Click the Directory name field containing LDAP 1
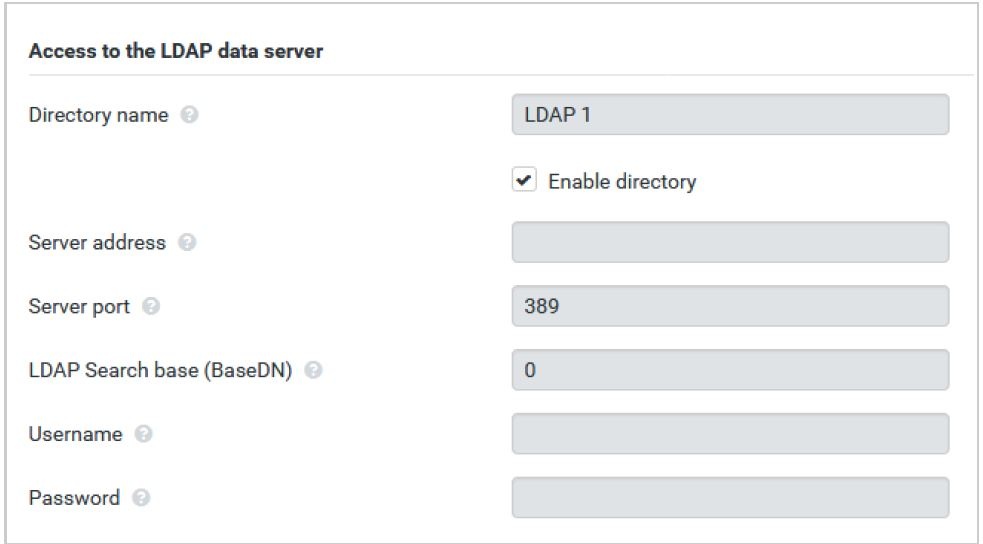Screen dimensions: 983x544 pos(730,115)
